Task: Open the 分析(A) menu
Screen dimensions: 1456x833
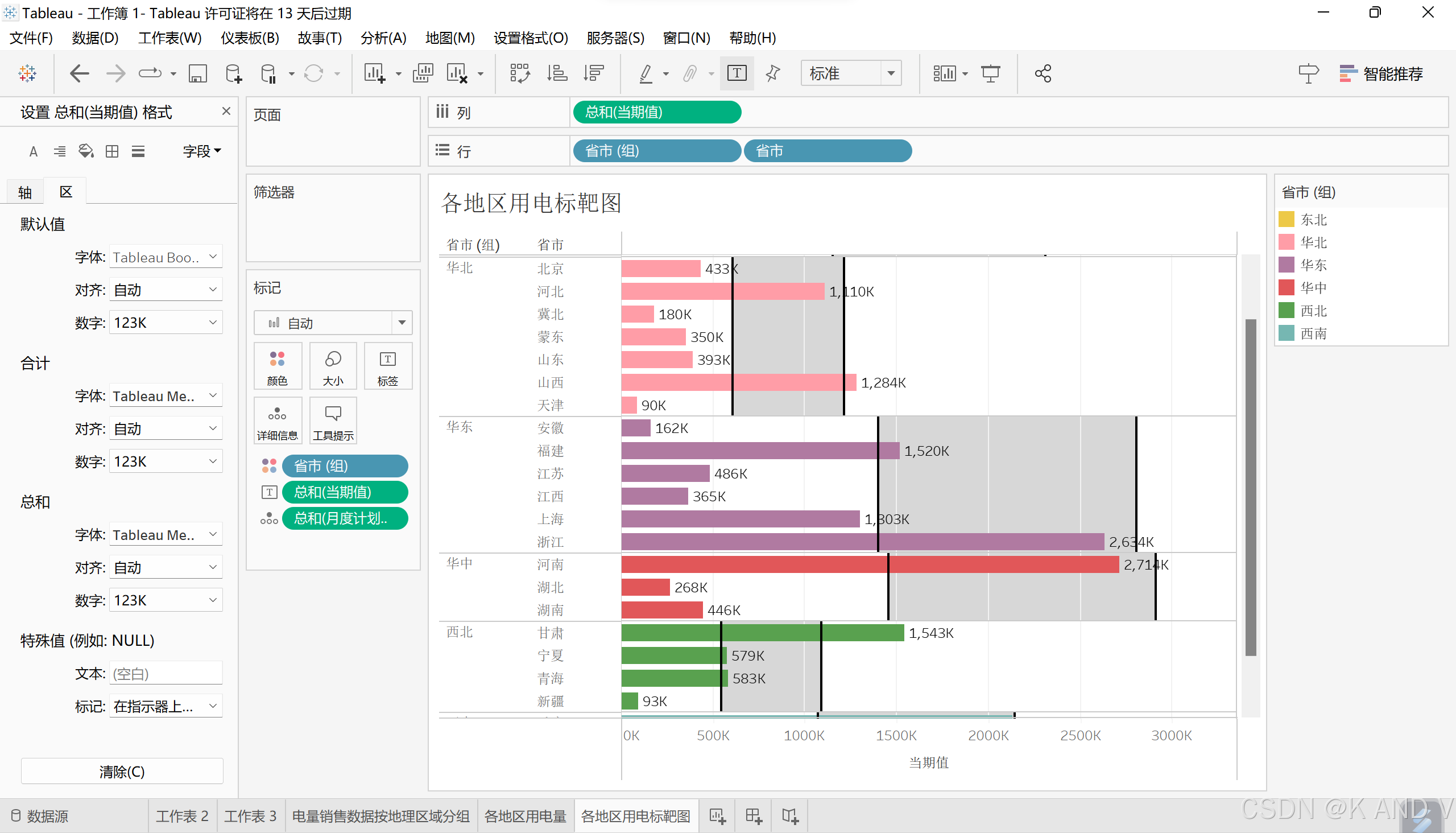Action: (383, 38)
